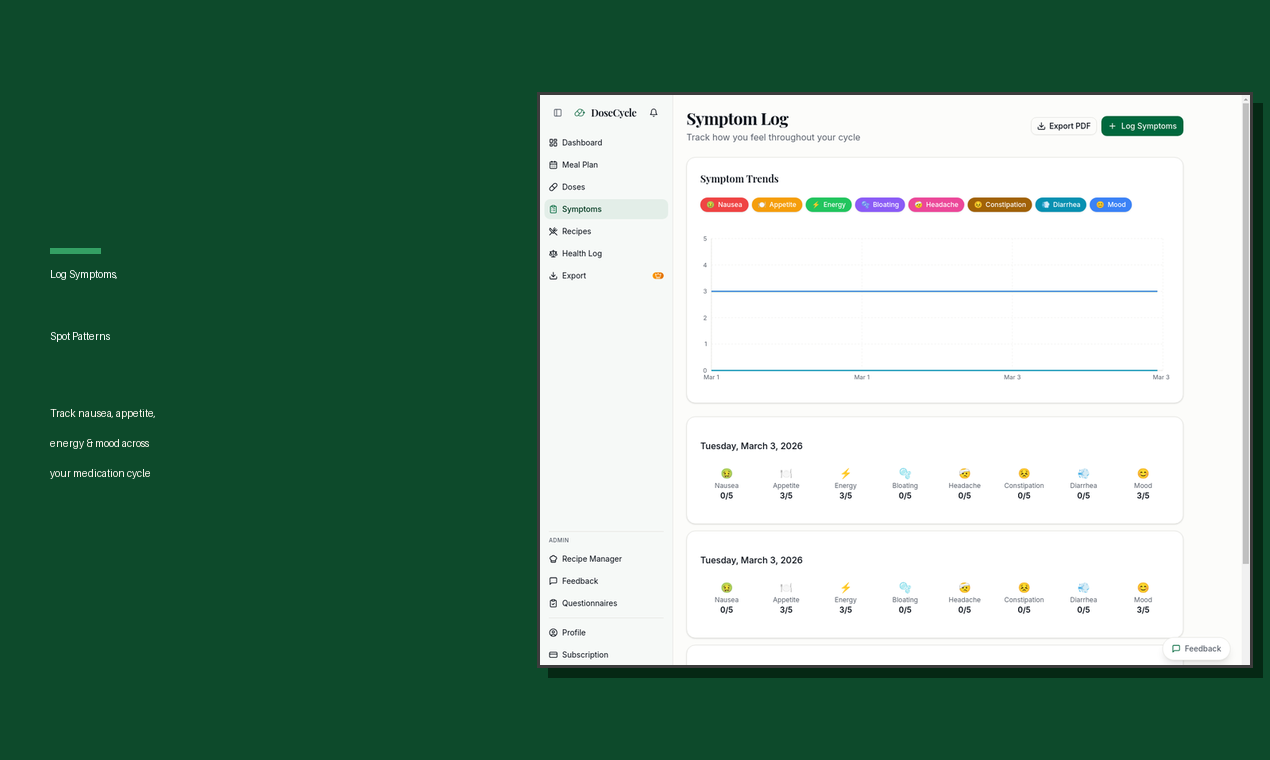The height and width of the screenshot is (760, 1270).
Task: Click the Export PDF button
Action: pyautogui.click(x=1064, y=126)
